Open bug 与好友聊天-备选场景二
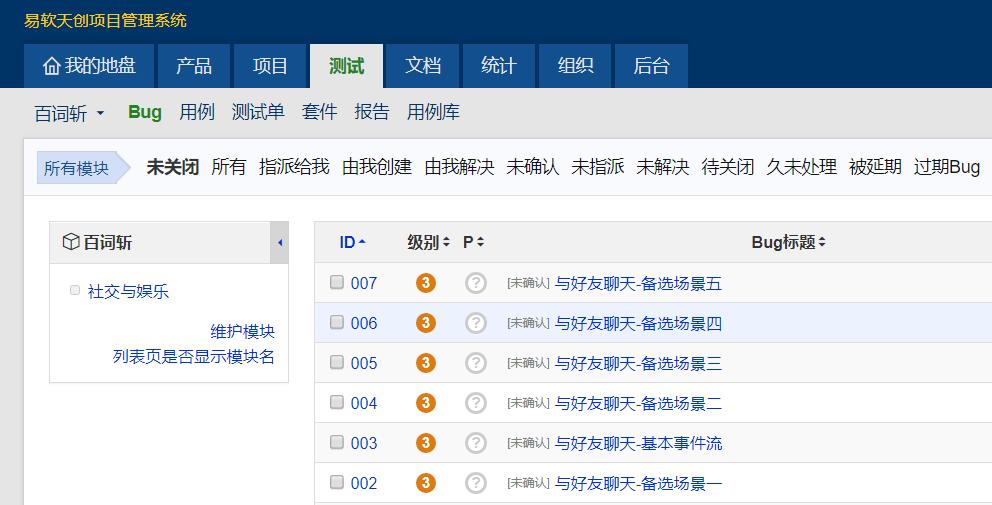 click(x=638, y=403)
